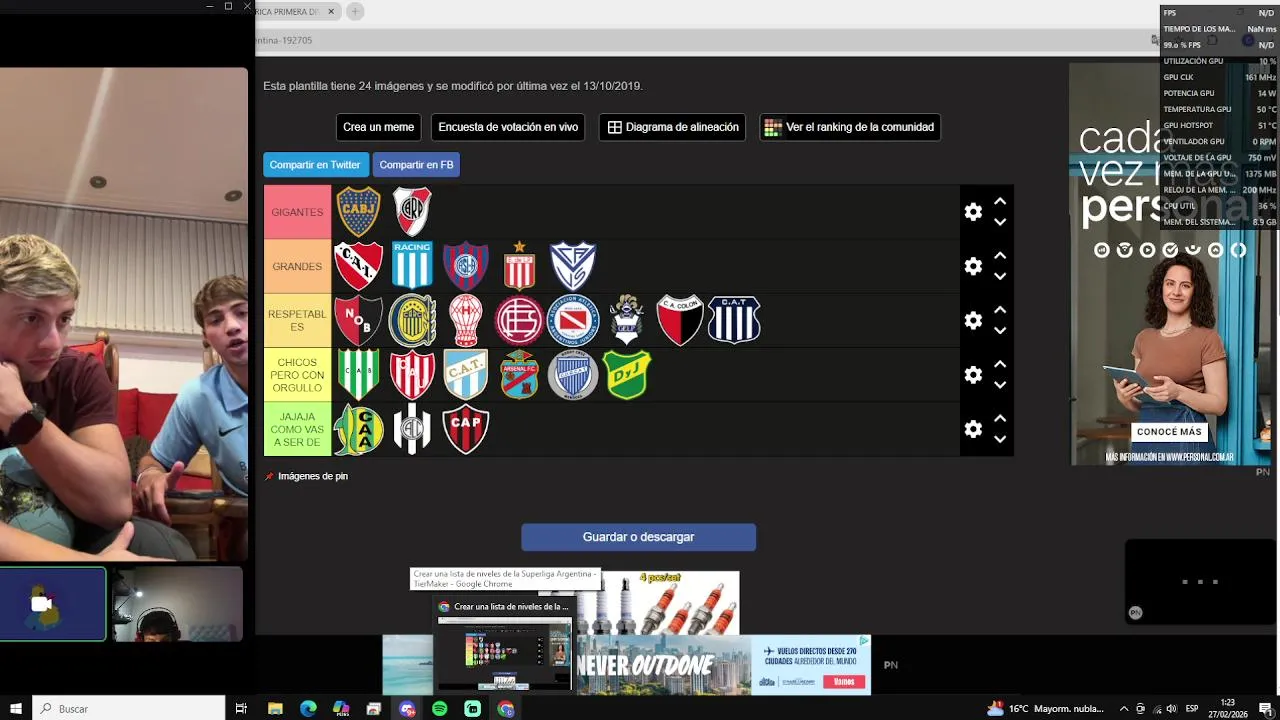Click the Gimnasia GELP crest
Screen dimensions: 1280x720
[x=627, y=320]
